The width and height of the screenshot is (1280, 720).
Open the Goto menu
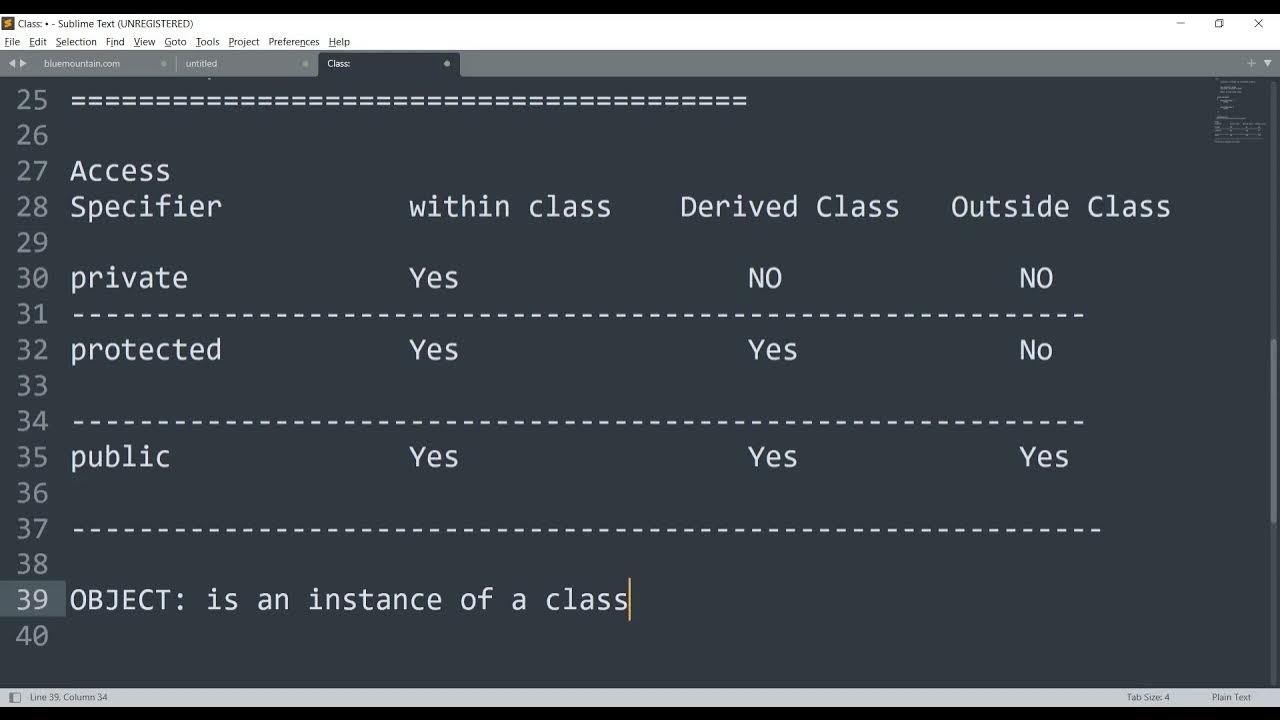point(175,42)
